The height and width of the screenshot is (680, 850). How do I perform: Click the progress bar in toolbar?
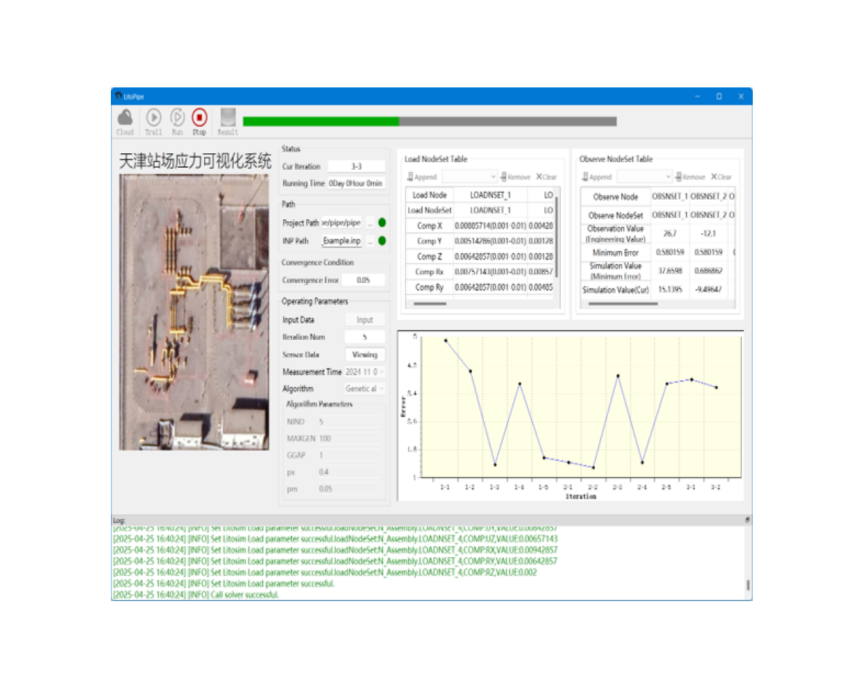[429, 121]
